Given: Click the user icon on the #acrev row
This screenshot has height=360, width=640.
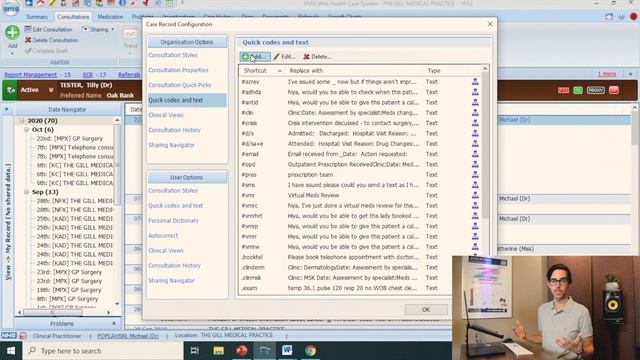Looking at the screenshot, I should [x=475, y=82].
